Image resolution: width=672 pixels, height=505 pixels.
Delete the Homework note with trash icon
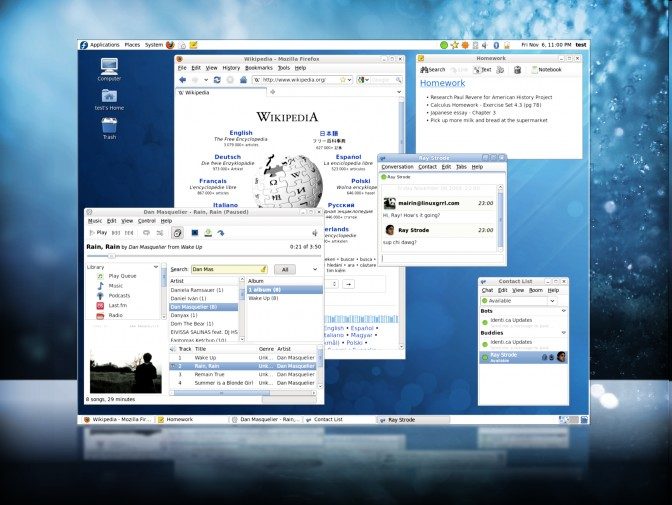point(517,69)
